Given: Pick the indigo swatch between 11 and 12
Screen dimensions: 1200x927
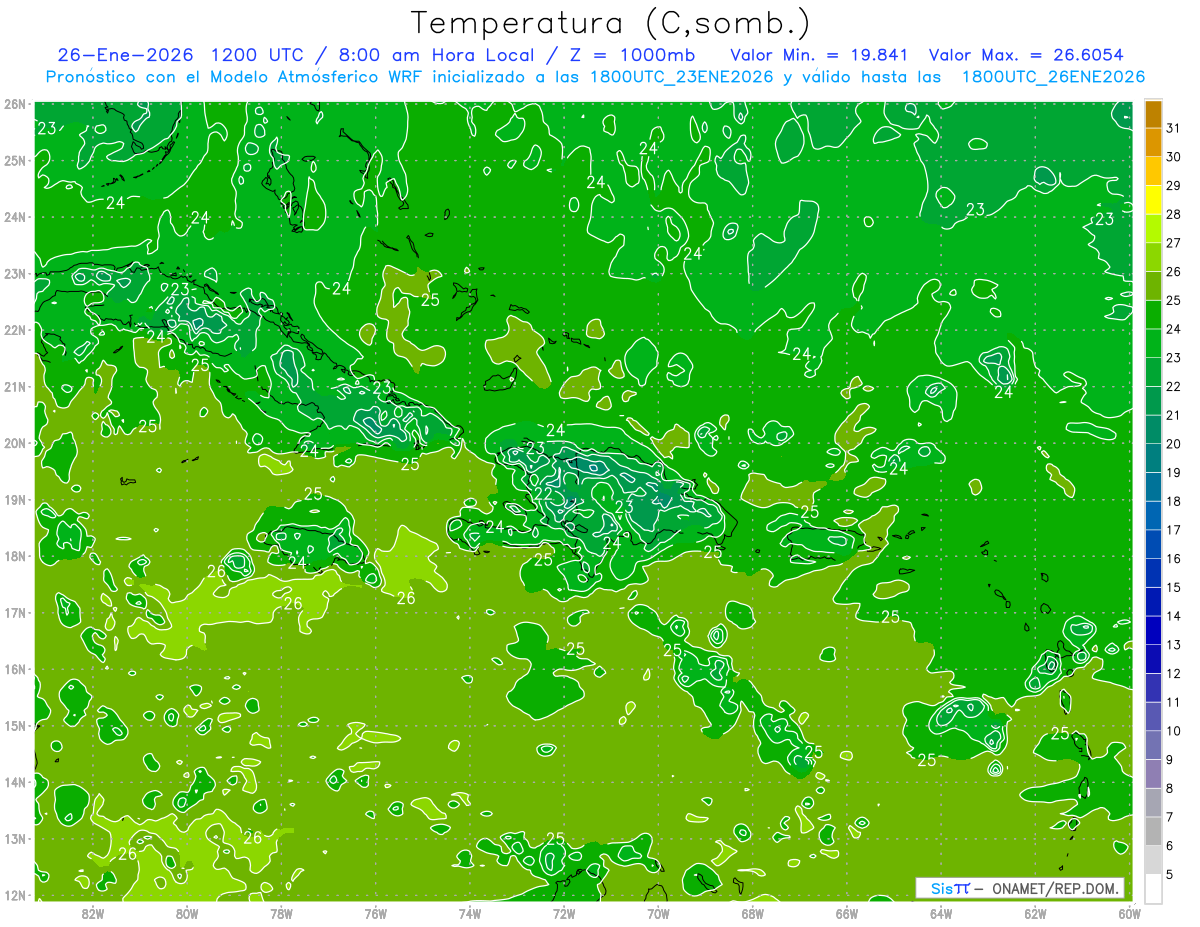Looking at the screenshot, I should coord(1153,687).
